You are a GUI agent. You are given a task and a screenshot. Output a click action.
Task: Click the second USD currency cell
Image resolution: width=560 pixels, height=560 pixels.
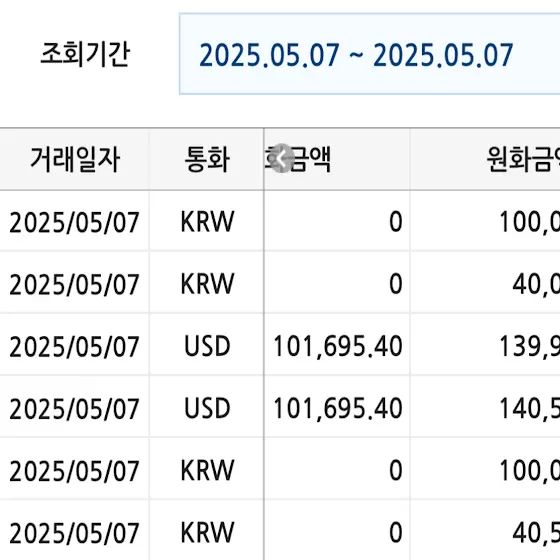tap(207, 408)
